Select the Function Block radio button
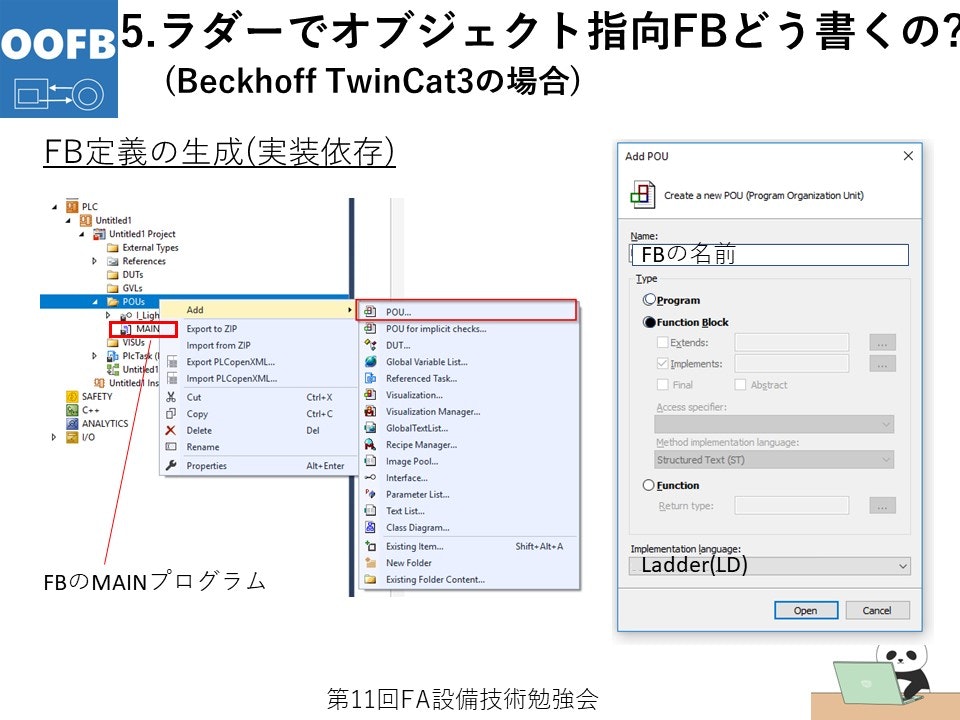The image size is (960, 720). click(649, 322)
